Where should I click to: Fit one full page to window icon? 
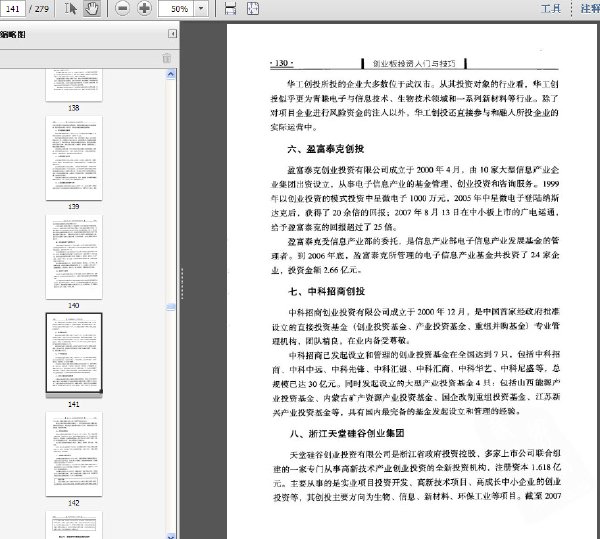[x=253, y=8]
